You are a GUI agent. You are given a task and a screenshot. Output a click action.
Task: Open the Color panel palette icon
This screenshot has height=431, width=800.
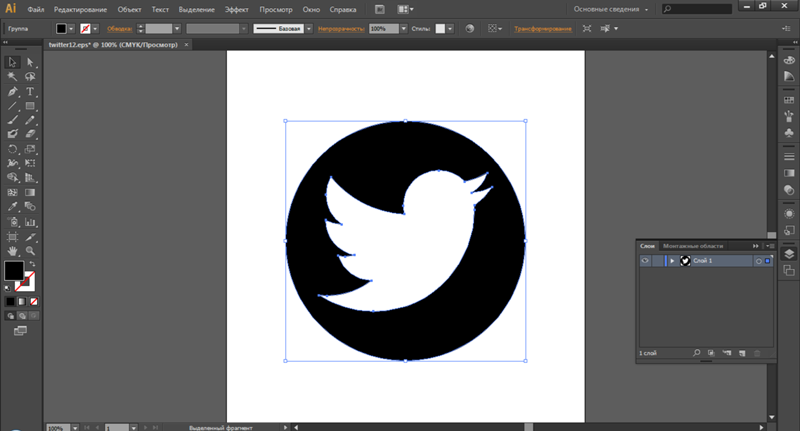tap(789, 60)
